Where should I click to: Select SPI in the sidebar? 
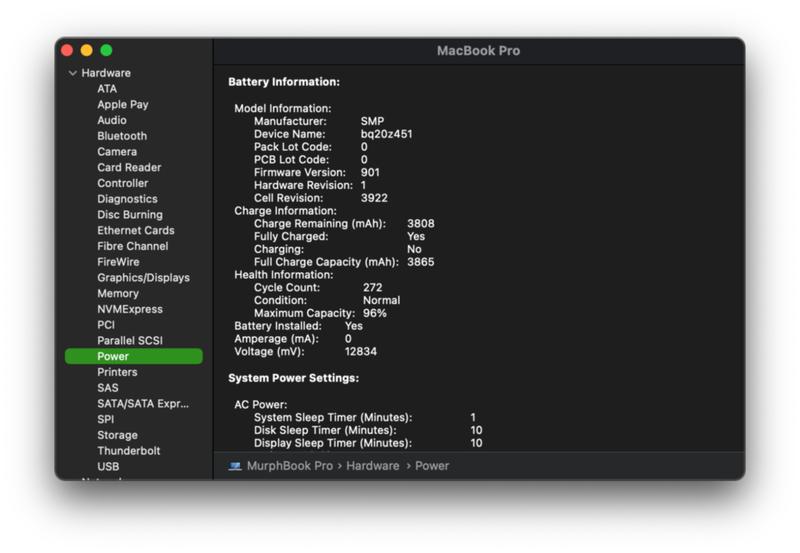106,420
